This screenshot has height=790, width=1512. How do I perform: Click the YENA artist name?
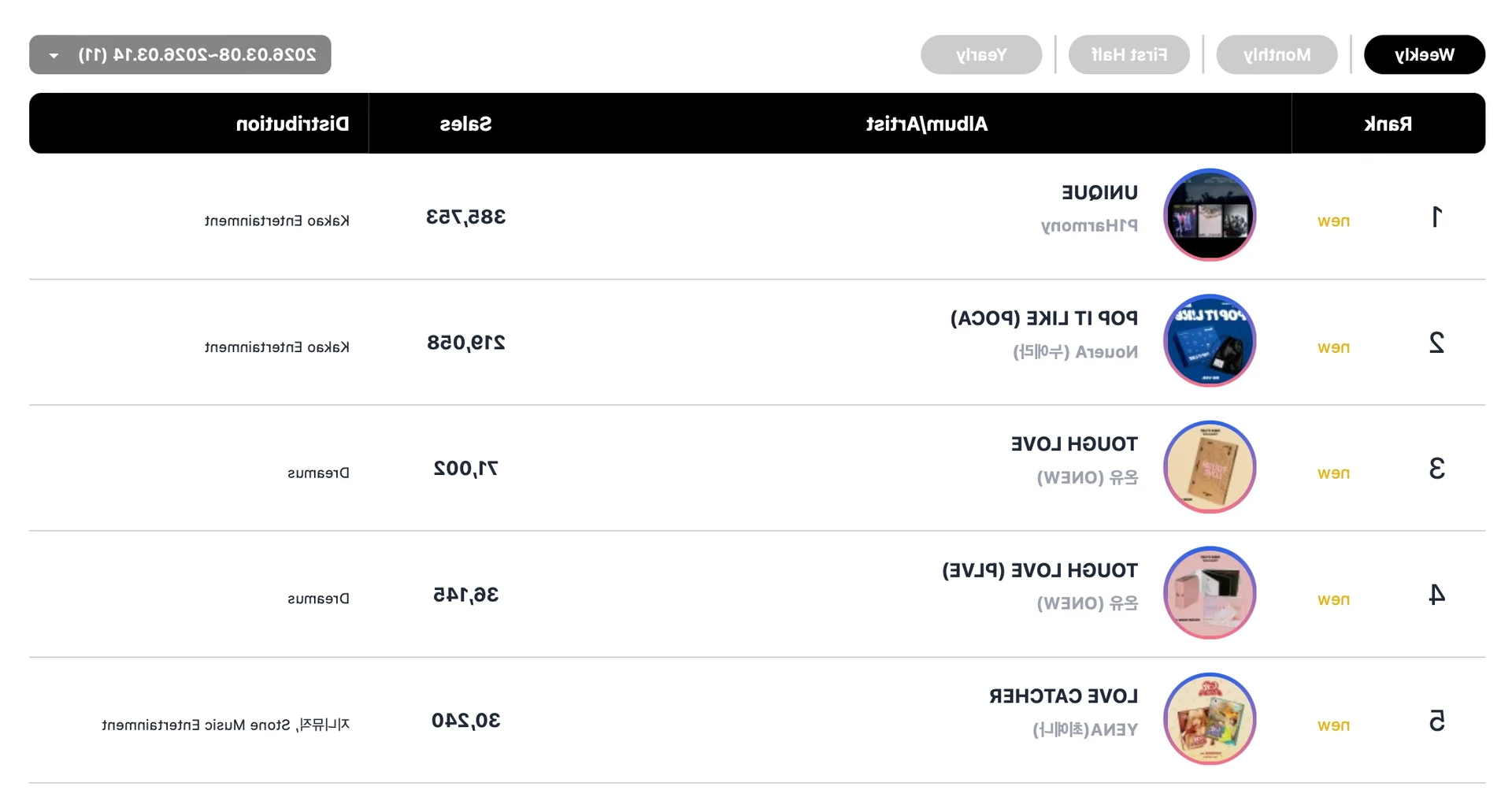pos(1085,729)
